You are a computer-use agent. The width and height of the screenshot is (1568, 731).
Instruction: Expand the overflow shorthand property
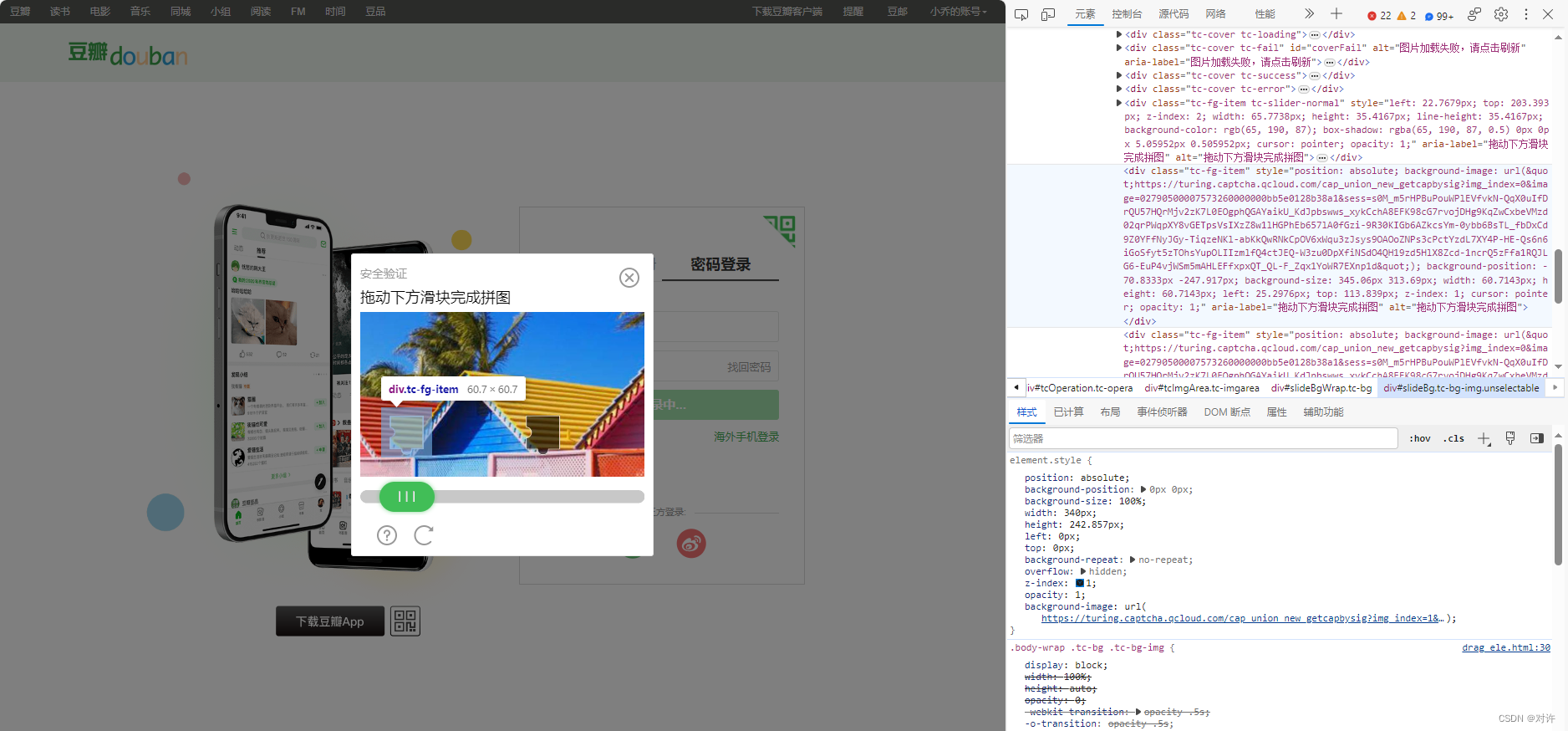point(1083,571)
